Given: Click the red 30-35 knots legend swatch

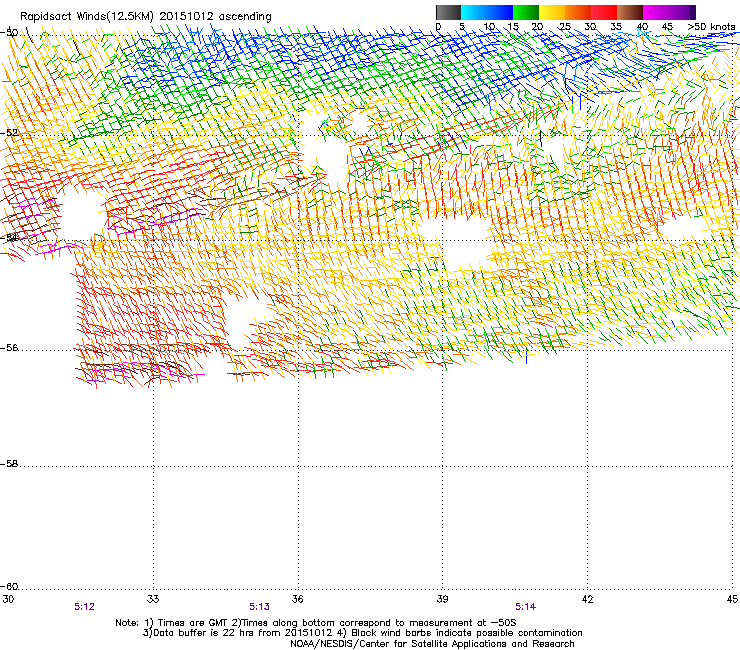Looking at the screenshot, I should pos(604,12).
